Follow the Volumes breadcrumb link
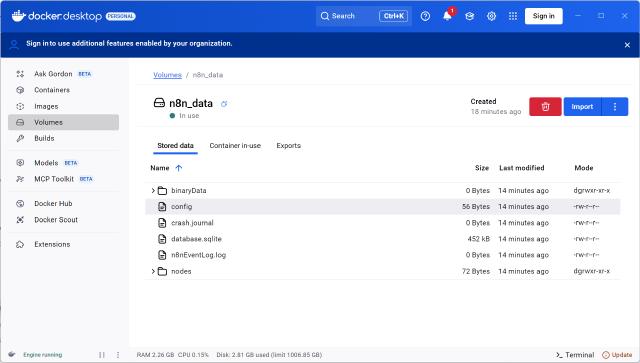The width and height of the screenshot is (640, 363). pyautogui.click(x=167, y=75)
